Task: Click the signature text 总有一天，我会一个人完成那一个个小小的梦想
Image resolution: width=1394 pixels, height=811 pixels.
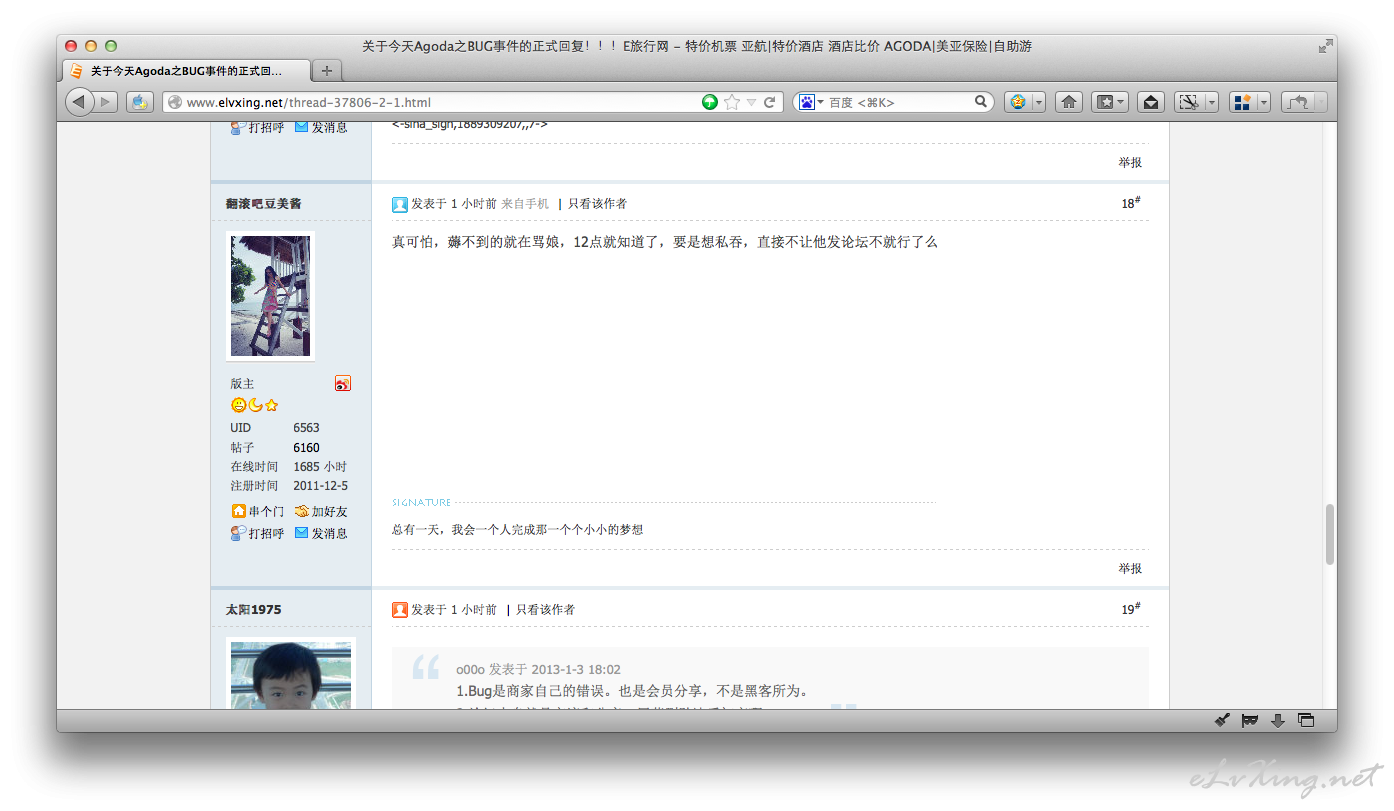Action: click(x=517, y=530)
